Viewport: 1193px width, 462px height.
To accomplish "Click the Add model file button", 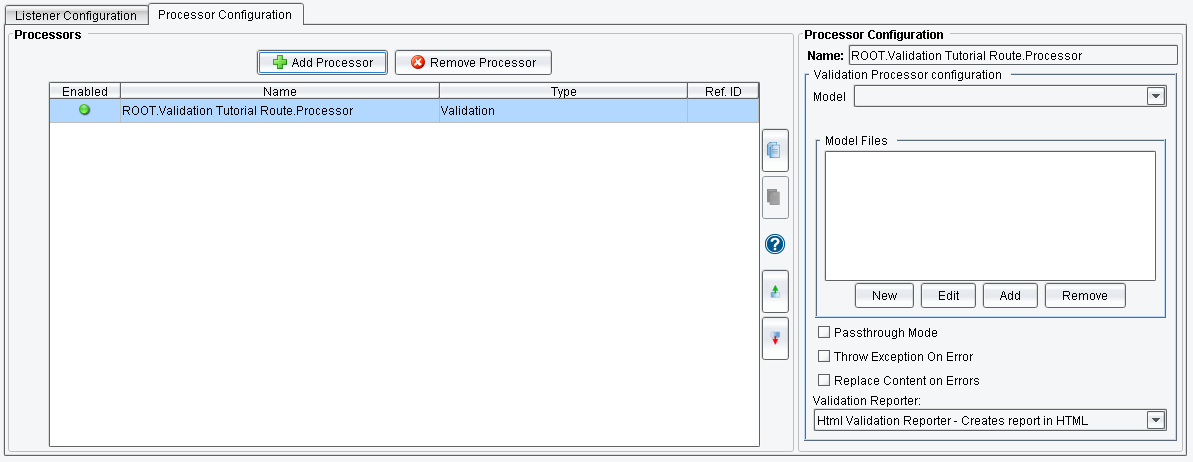I will (x=1010, y=296).
